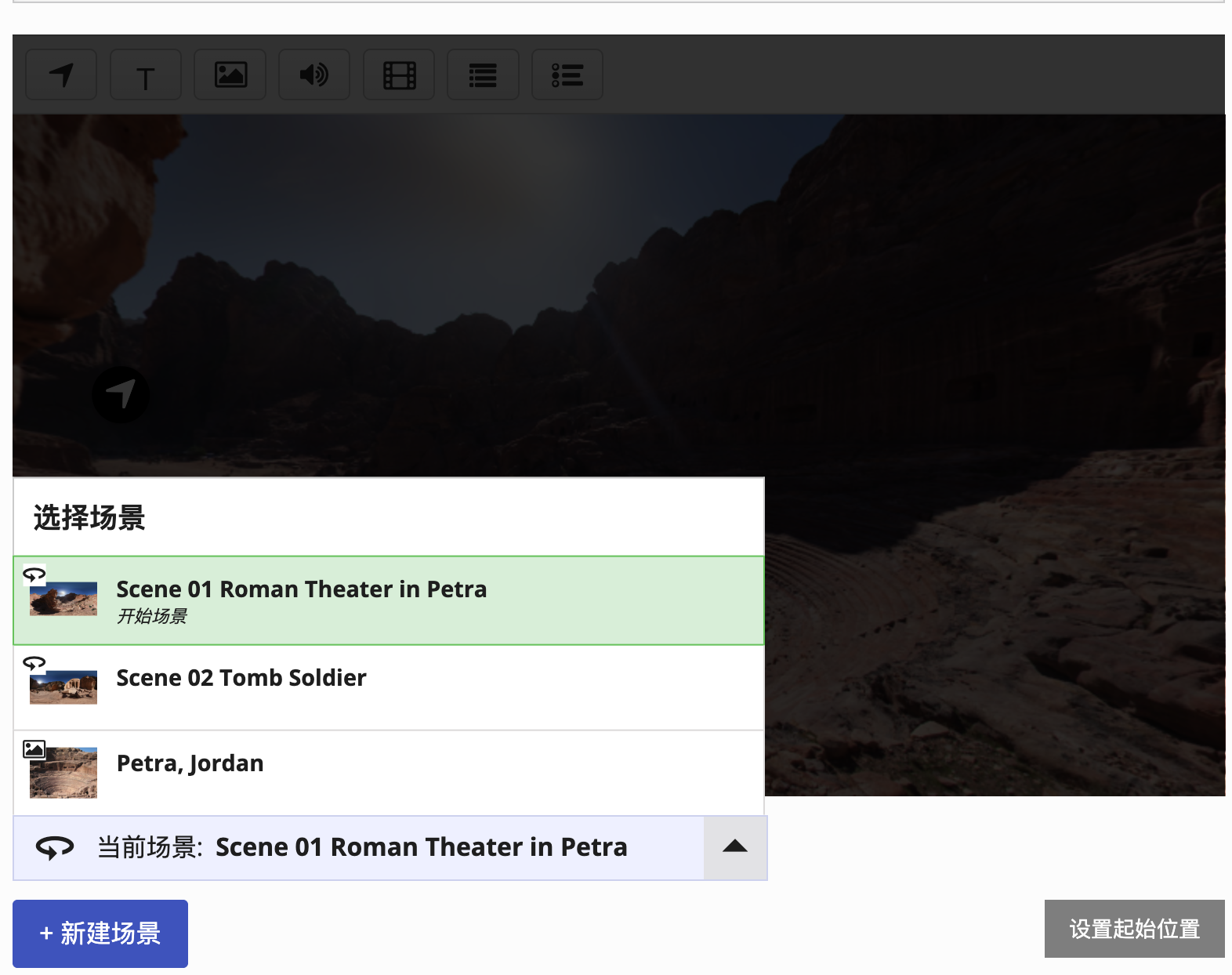Collapse the scene list with up arrow

click(734, 847)
